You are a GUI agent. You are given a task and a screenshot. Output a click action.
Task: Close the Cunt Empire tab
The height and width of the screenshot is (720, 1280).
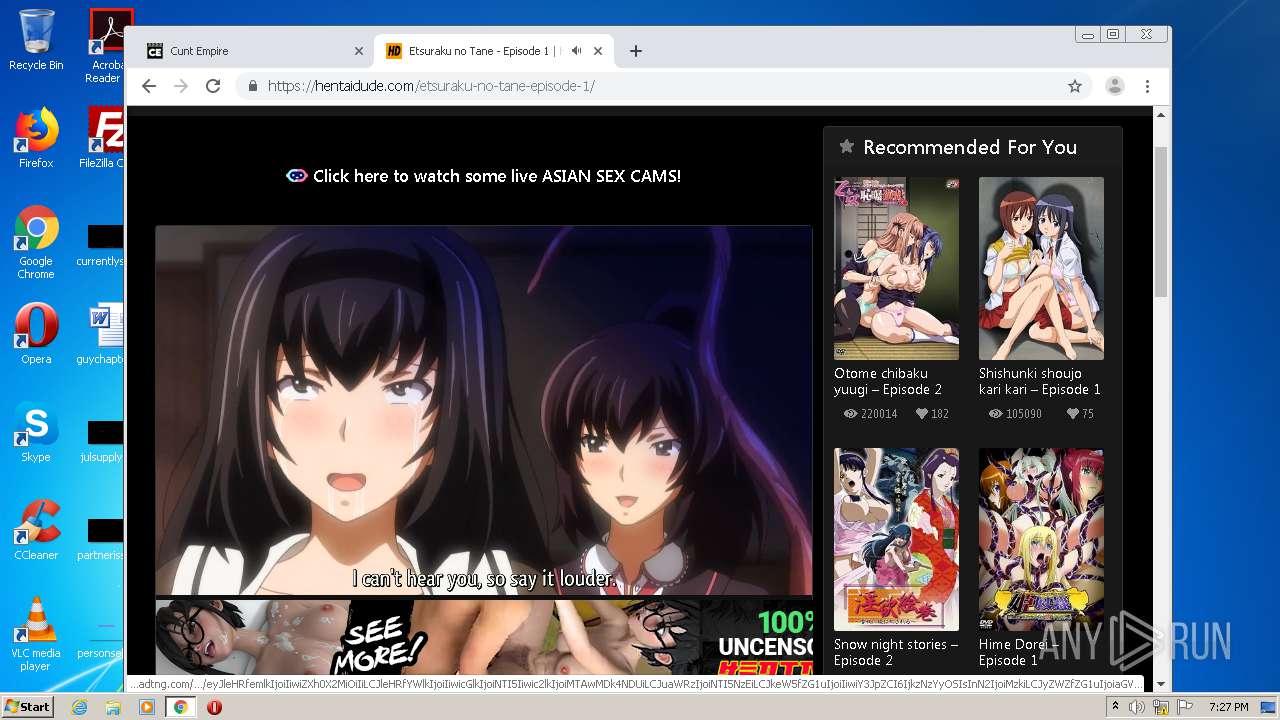(x=359, y=51)
